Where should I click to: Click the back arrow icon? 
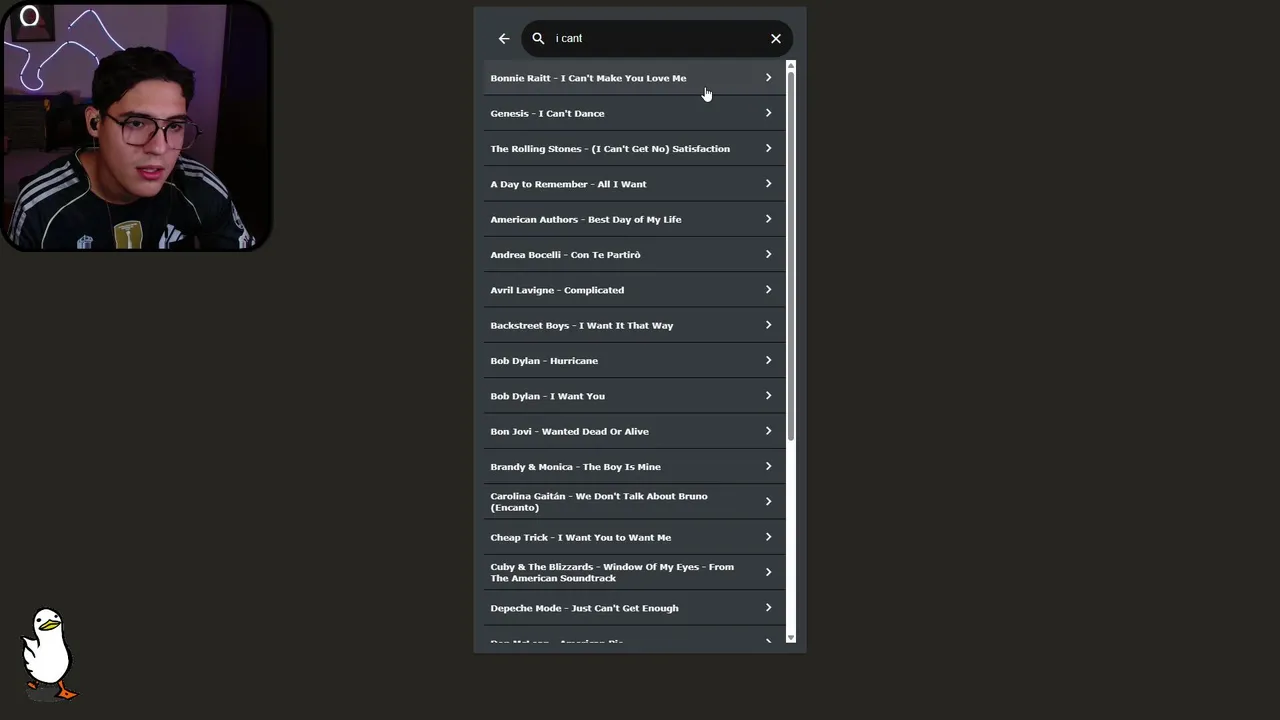[504, 39]
